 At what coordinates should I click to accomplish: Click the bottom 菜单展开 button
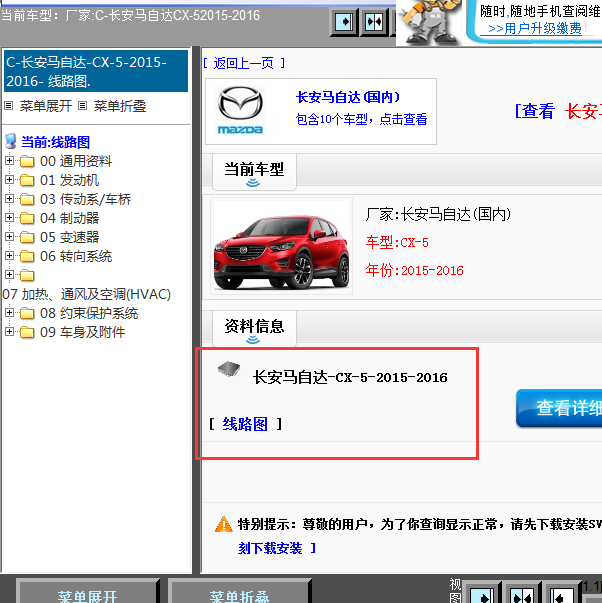coord(87,592)
